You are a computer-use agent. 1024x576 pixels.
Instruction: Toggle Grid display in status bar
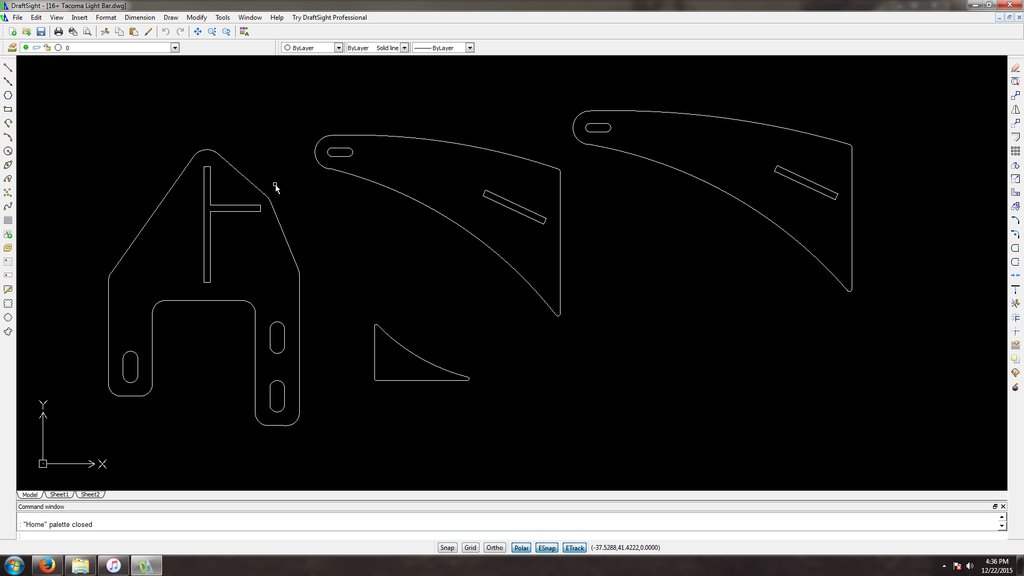pos(470,548)
